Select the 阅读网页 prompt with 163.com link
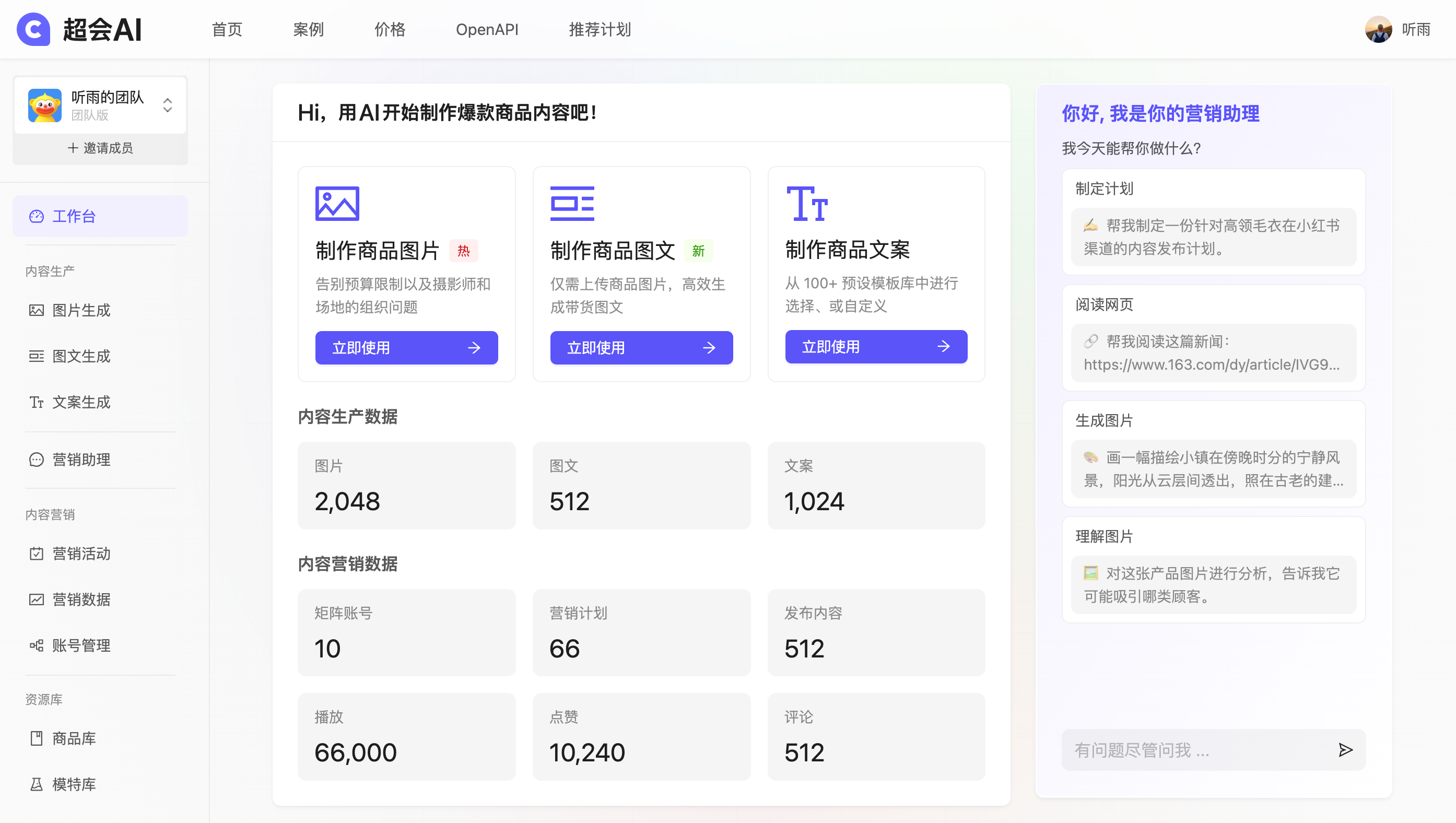The width and height of the screenshot is (1456, 823). (x=1214, y=352)
